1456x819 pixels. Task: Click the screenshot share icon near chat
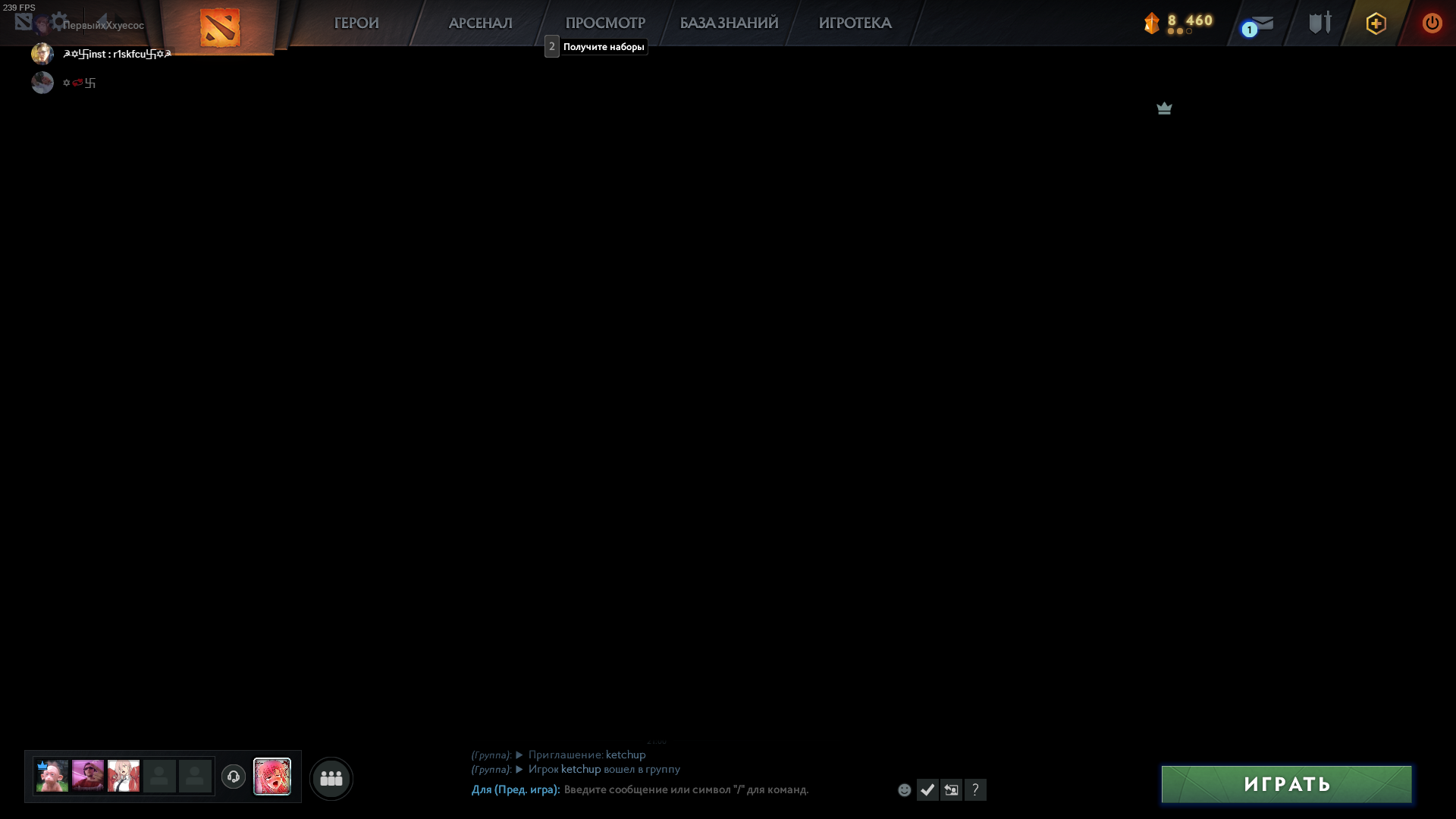952,789
